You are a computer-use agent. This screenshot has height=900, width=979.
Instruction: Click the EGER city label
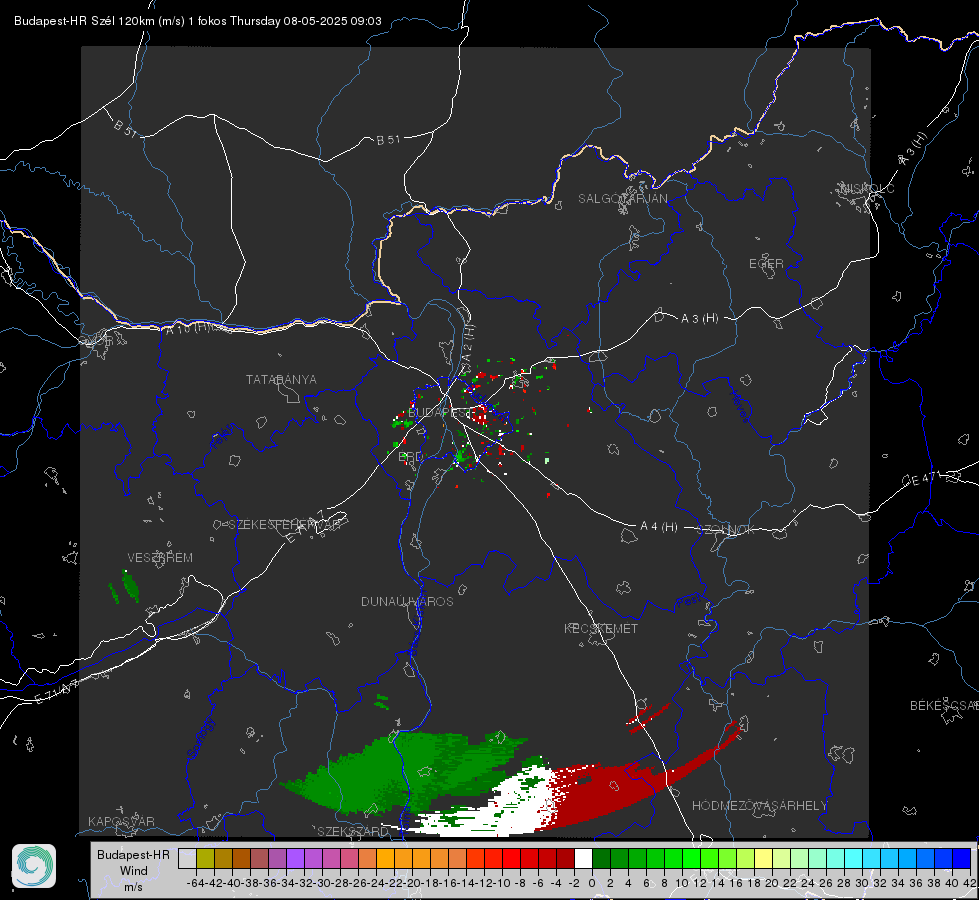pyautogui.click(x=766, y=264)
